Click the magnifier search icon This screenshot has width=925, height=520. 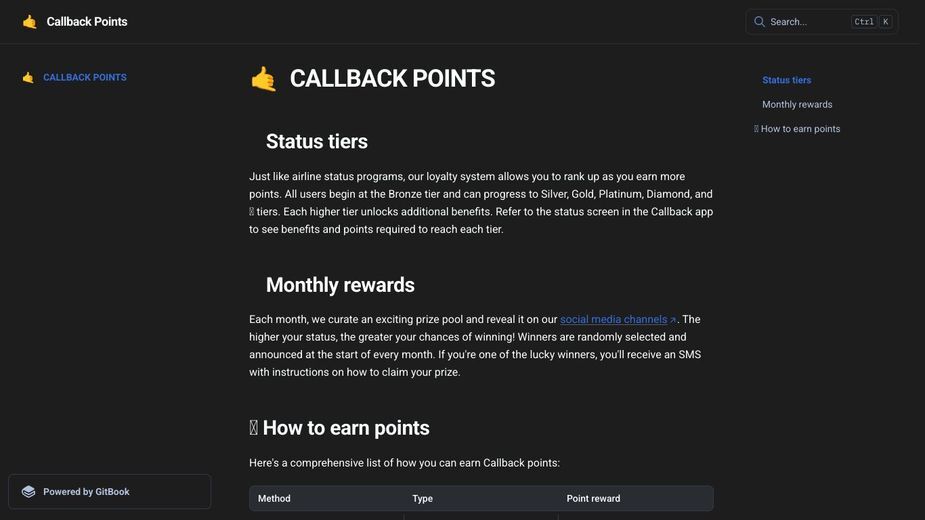tap(759, 22)
